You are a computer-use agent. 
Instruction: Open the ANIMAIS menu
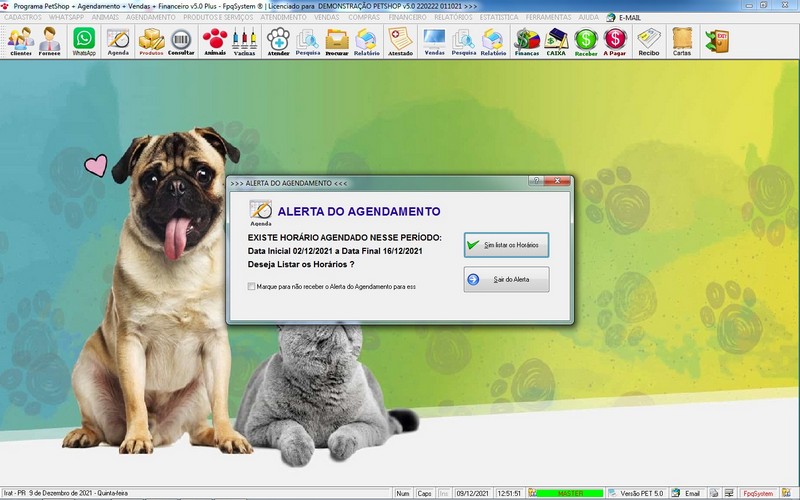click(x=105, y=17)
